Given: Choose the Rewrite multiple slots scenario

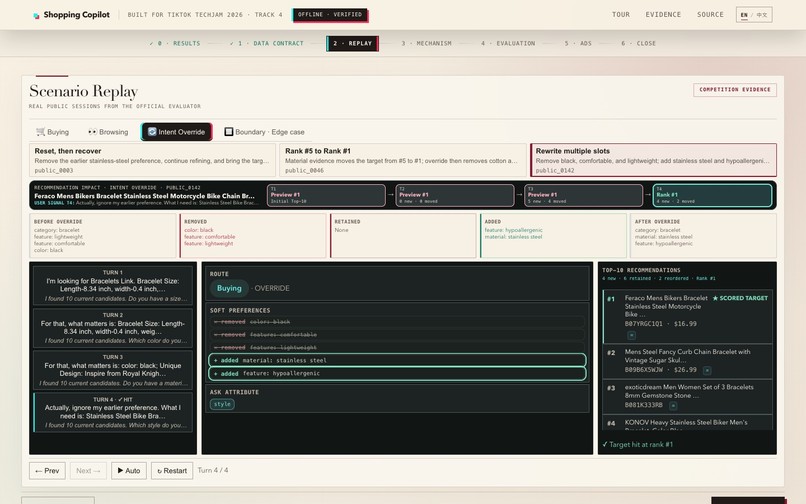Looking at the screenshot, I should click(653, 160).
